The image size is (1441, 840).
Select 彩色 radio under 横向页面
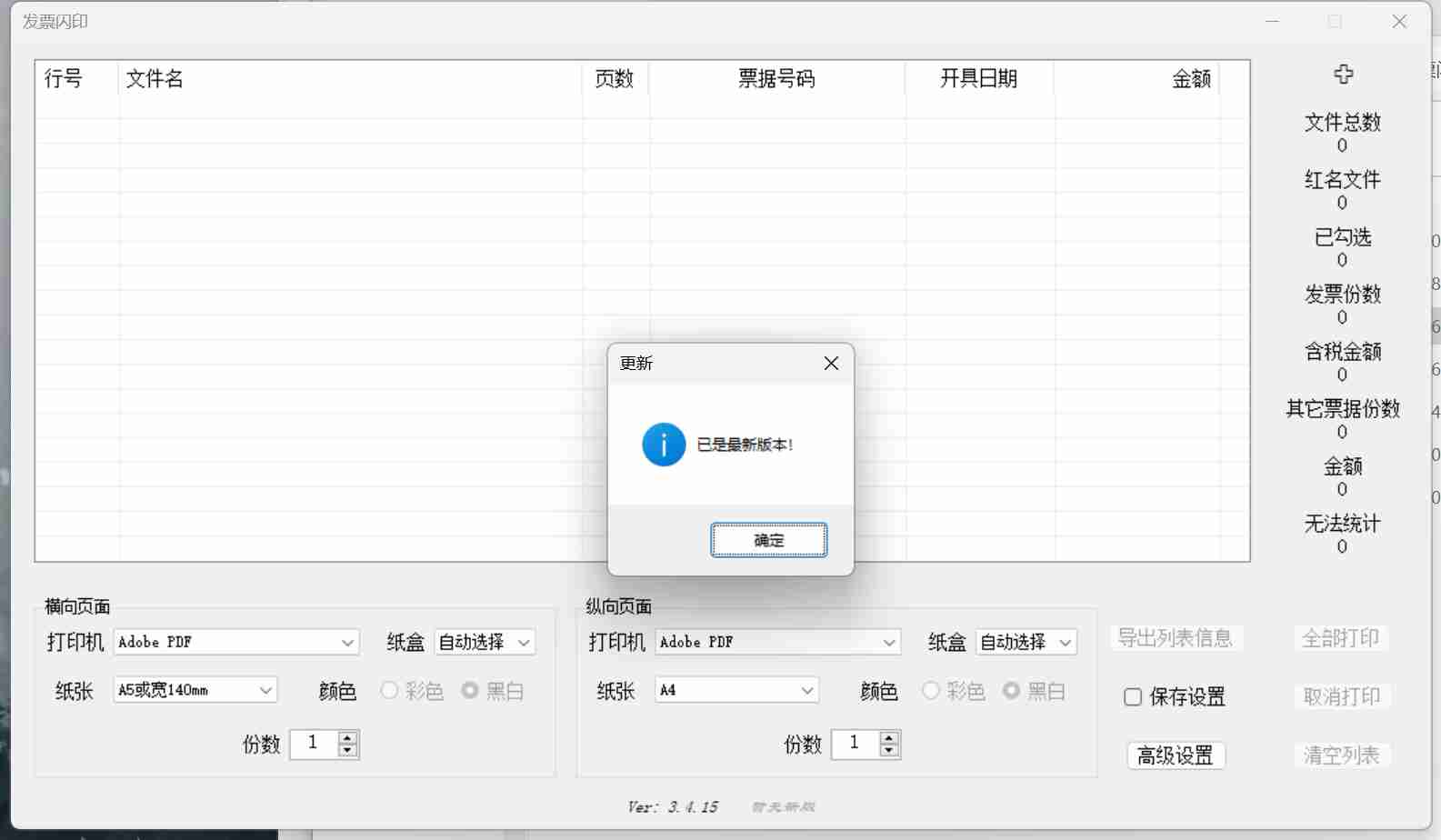coord(390,691)
